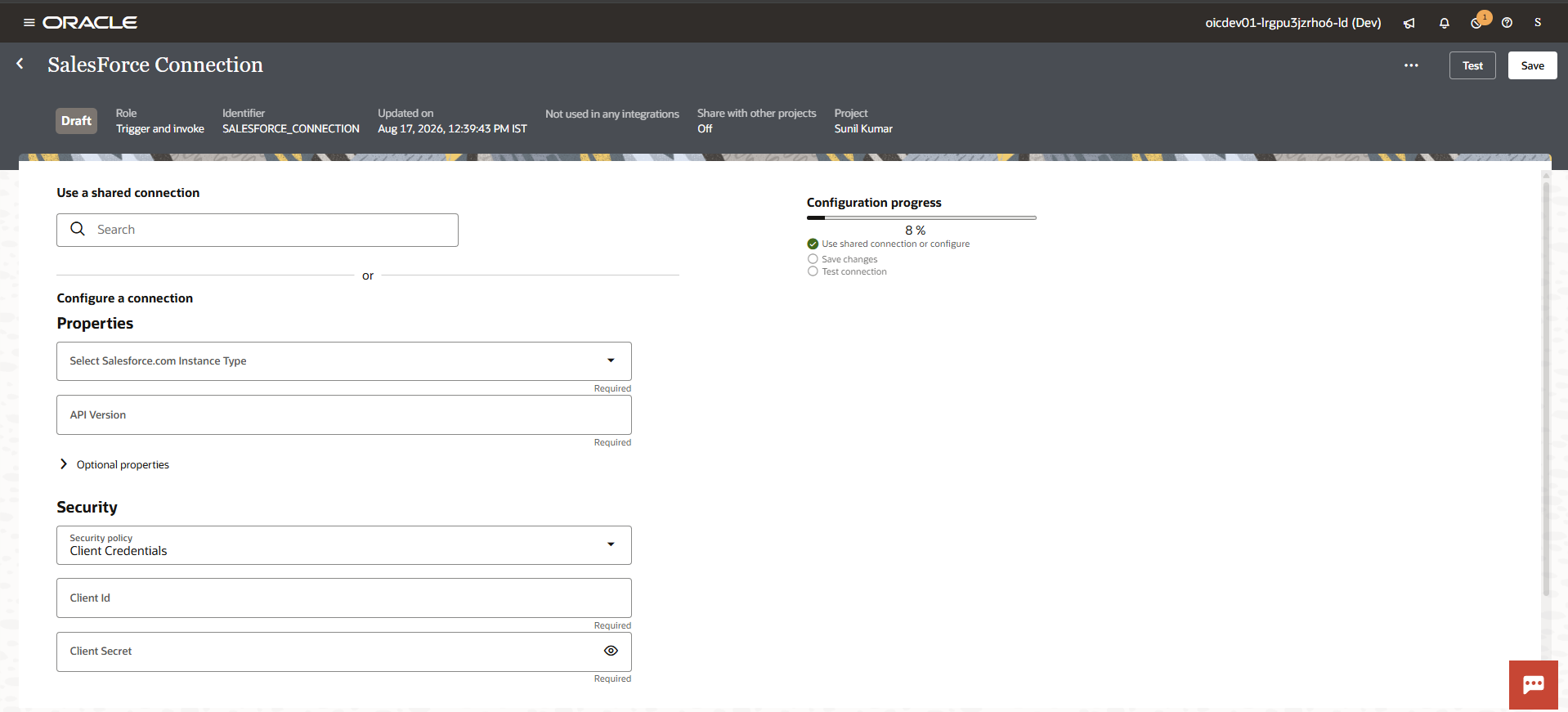Click Not used in any integrations text
This screenshot has height=712, width=1568.
coord(612,114)
